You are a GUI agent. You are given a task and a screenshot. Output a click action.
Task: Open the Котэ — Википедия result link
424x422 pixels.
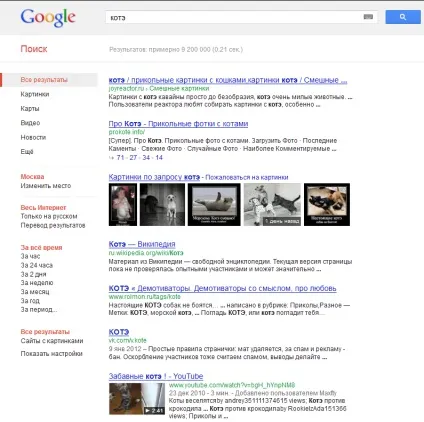click(x=142, y=244)
